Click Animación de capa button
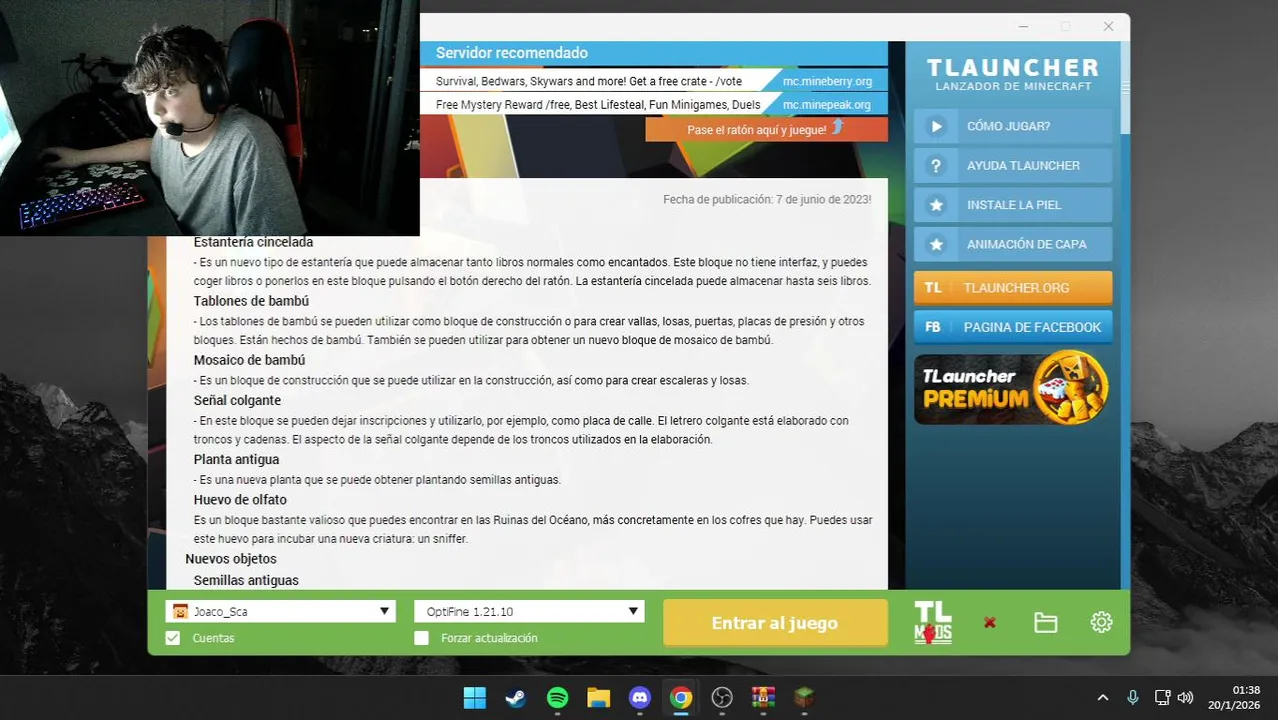The image size is (1278, 720). click(x=1013, y=244)
